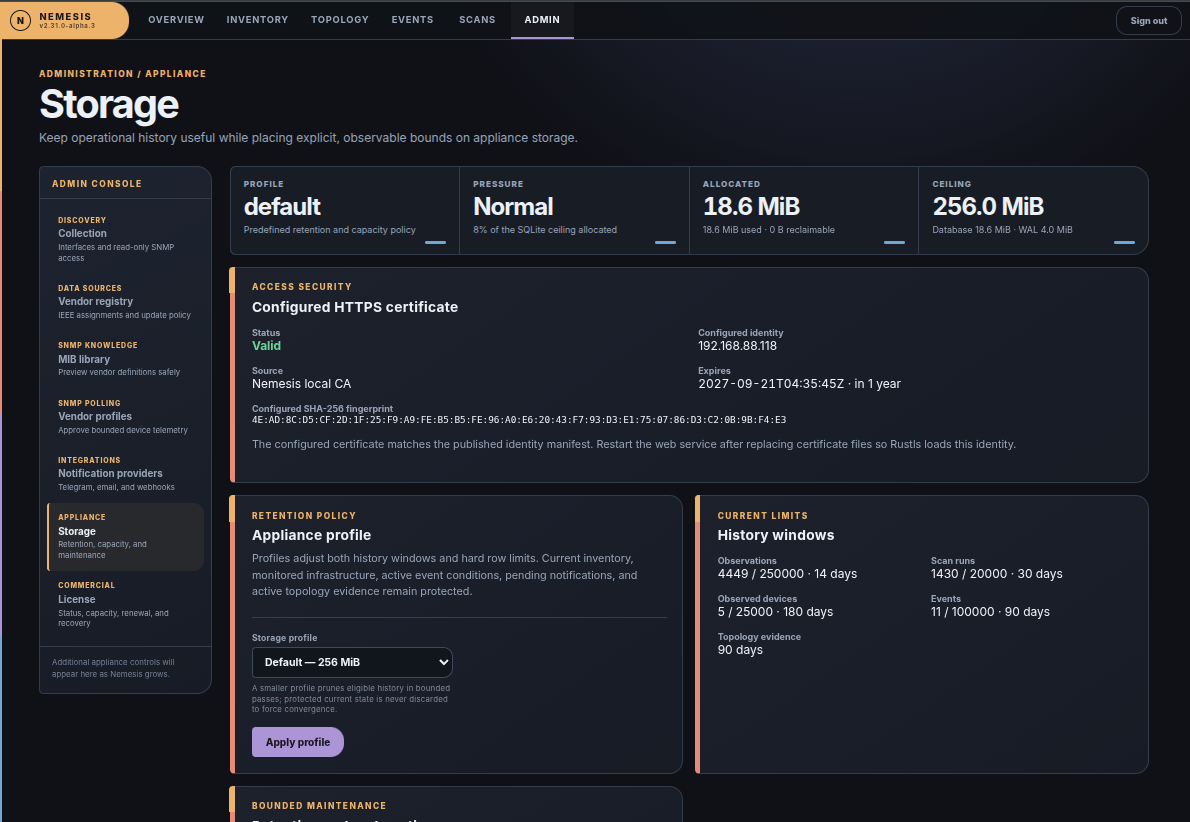Open Vendor profiles under SNMP Polling
The image size is (1190, 822).
125,416
